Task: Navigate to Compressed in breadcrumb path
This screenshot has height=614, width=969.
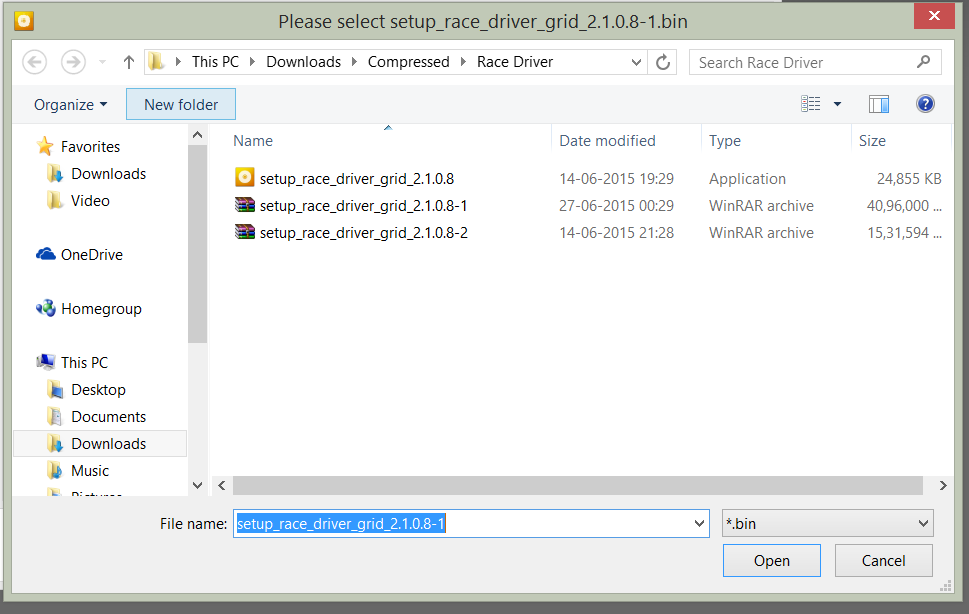Action: click(x=408, y=62)
